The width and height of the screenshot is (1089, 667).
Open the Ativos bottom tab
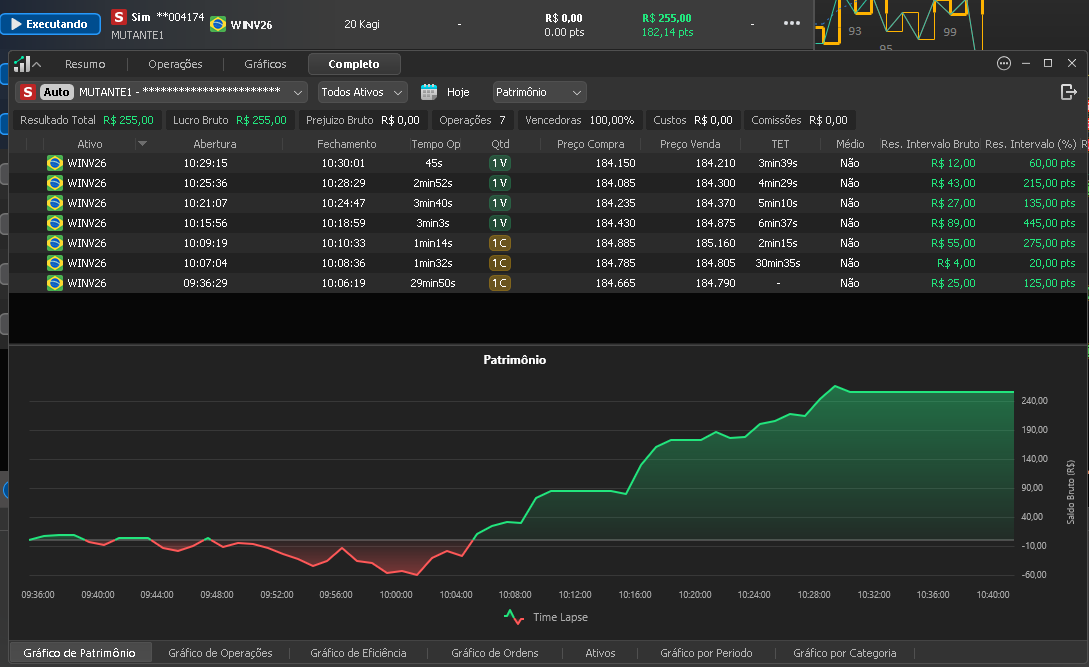click(600, 653)
